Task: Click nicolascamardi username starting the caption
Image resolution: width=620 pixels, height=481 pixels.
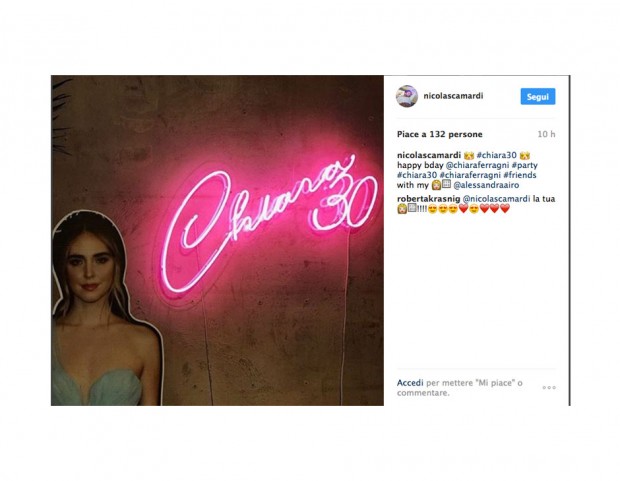Action: pos(429,155)
